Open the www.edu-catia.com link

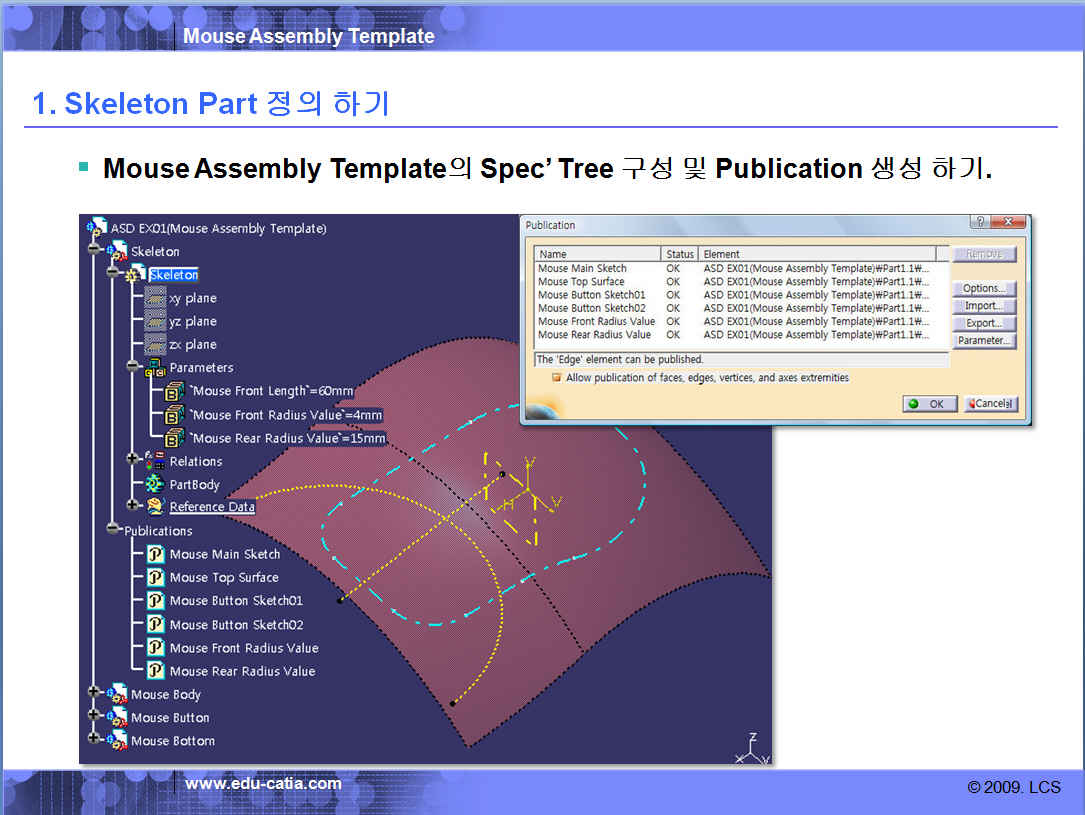[x=264, y=783]
